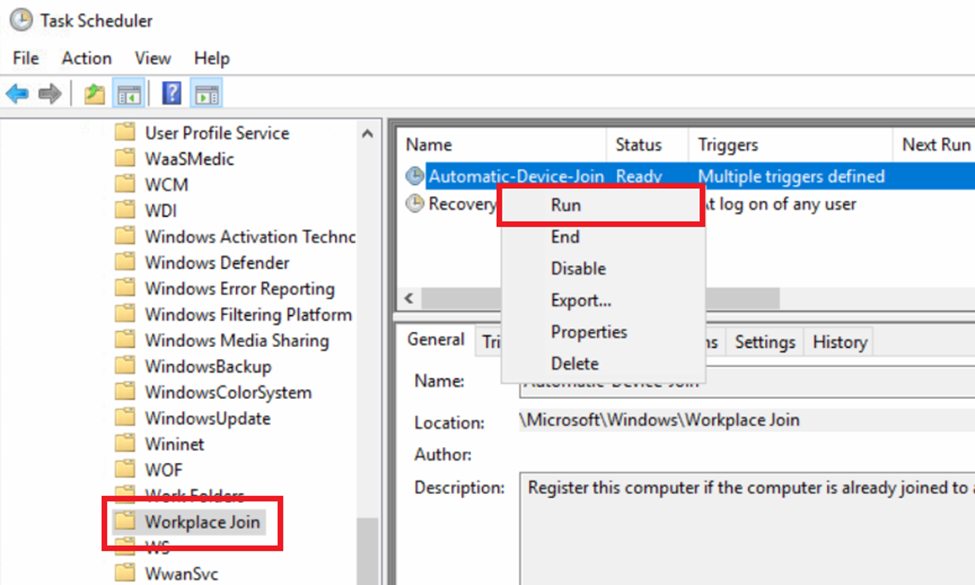Select the Workplace Join folder
This screenshot has width=975, height=585.
point(196,521)
